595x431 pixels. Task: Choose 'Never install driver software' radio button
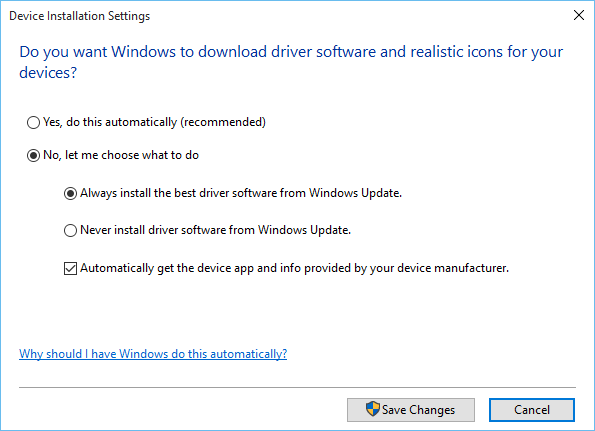coord(70,230)
